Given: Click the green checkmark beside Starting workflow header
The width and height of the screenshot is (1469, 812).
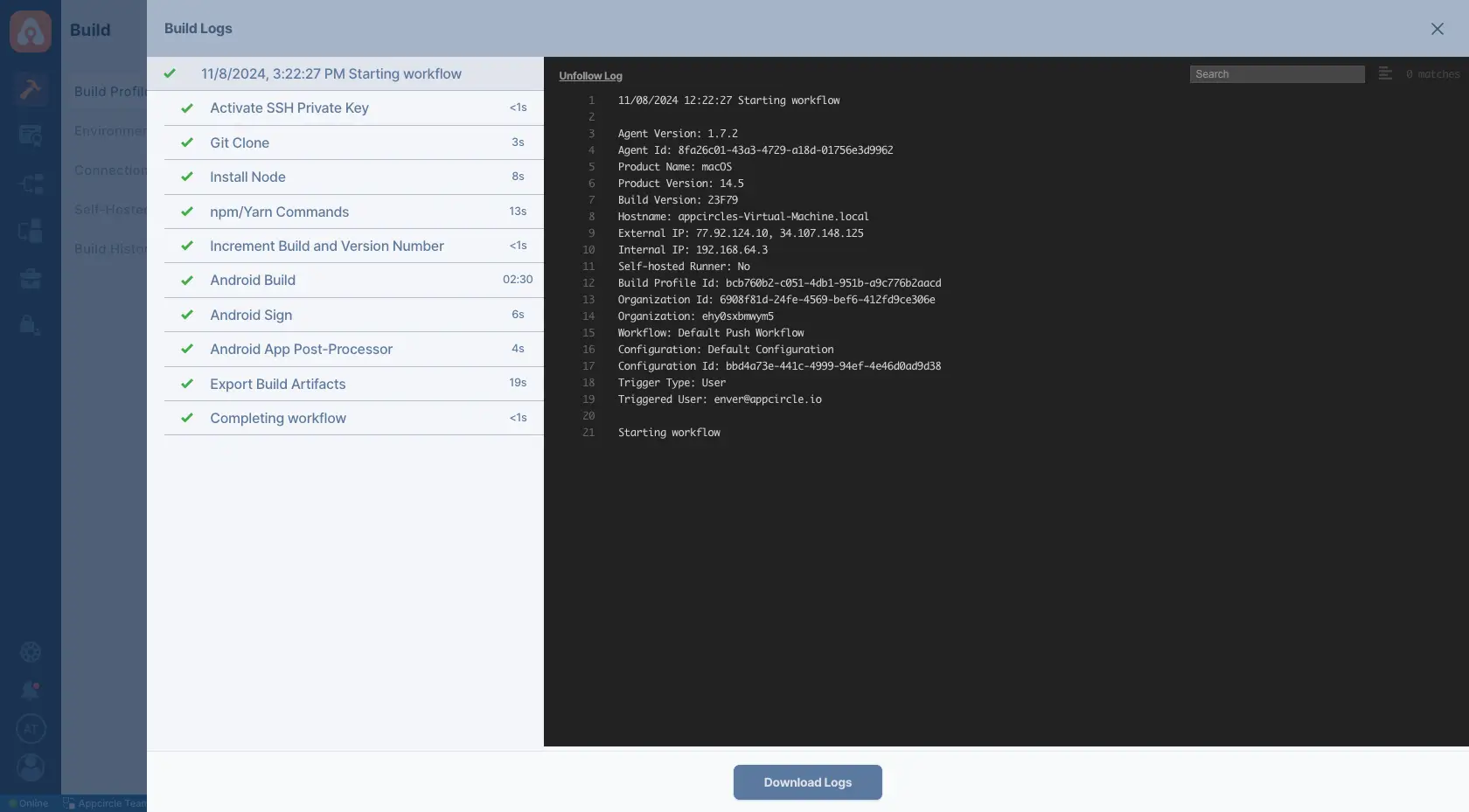Looking at the screenshot, I should point(170,73).
